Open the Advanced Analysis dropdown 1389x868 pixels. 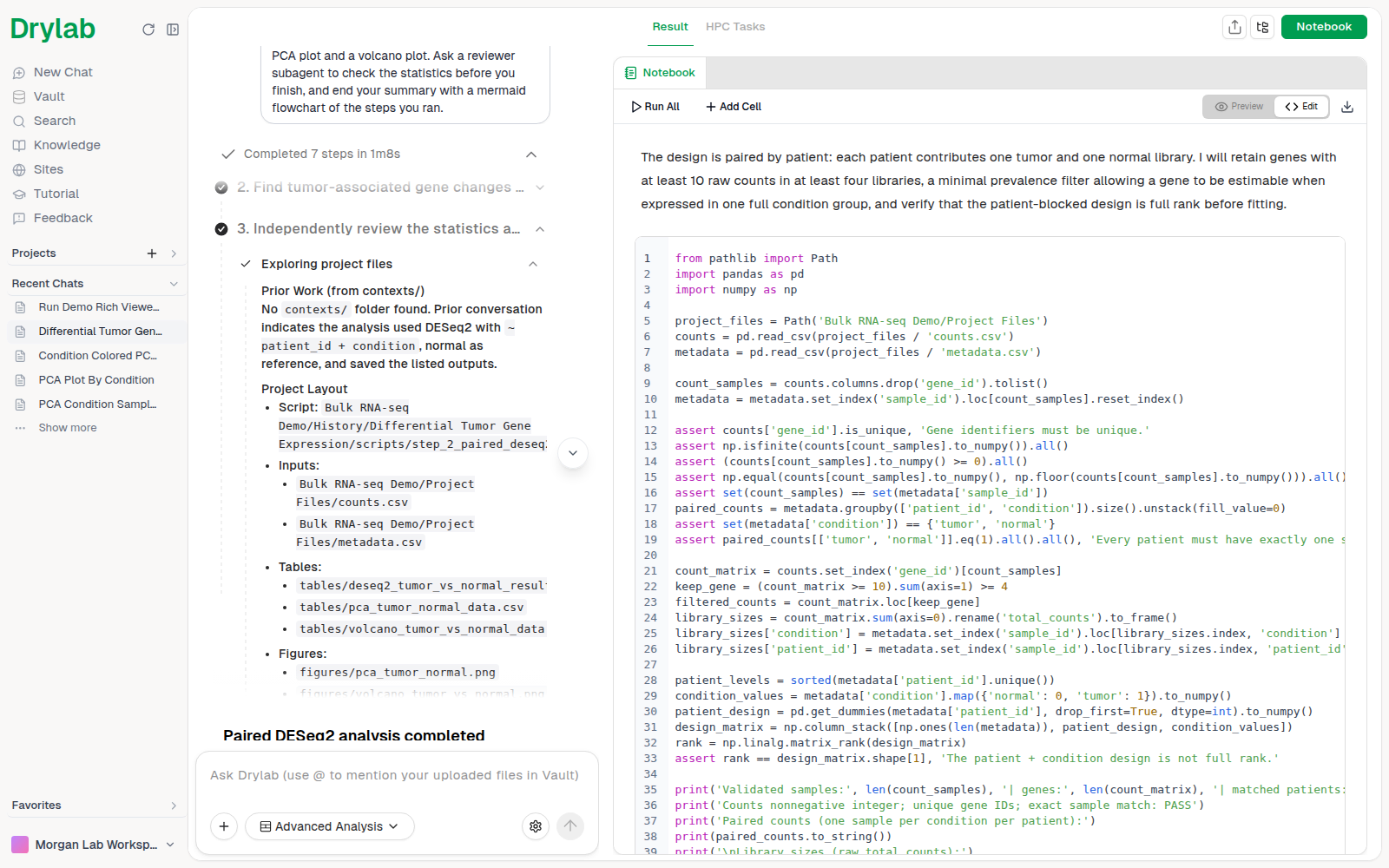tap(330, 826)
